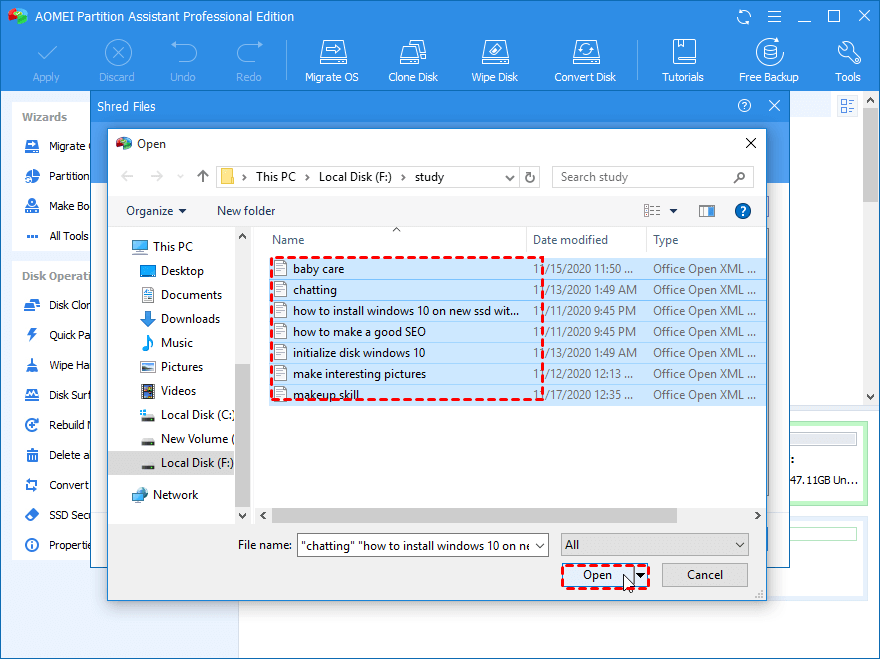
Task: Expand path chevron after Local Disk (F:)
Action: [403, 177]
